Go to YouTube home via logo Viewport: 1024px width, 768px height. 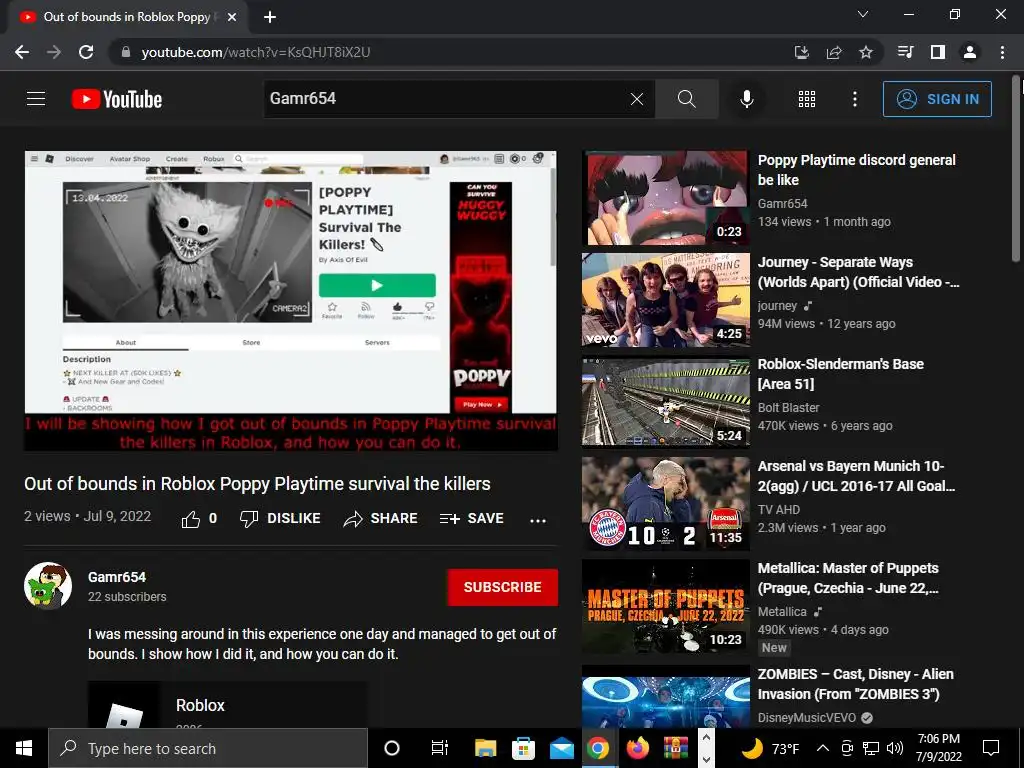[117, 99]
